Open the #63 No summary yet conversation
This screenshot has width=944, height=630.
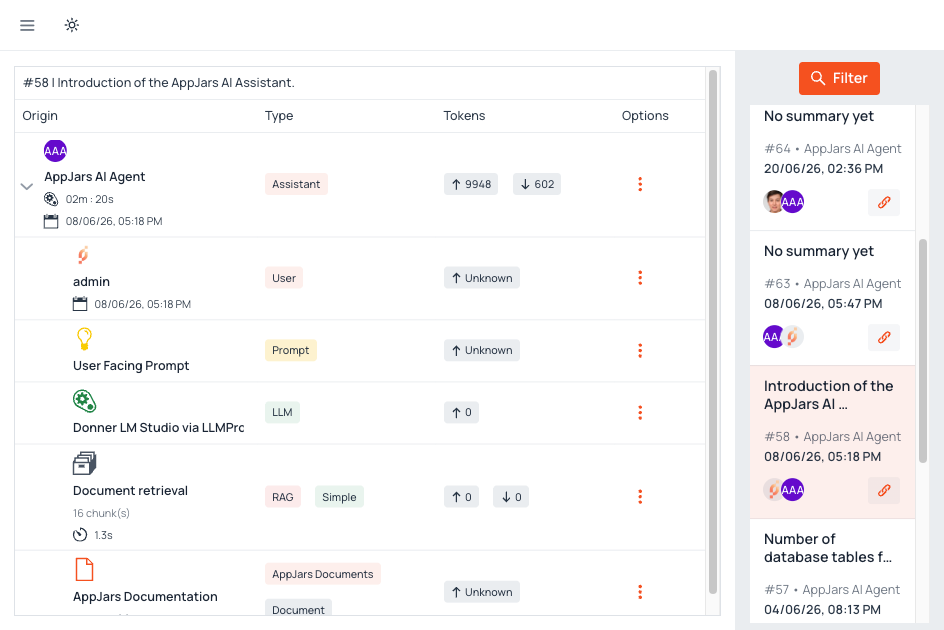(832, 298)
